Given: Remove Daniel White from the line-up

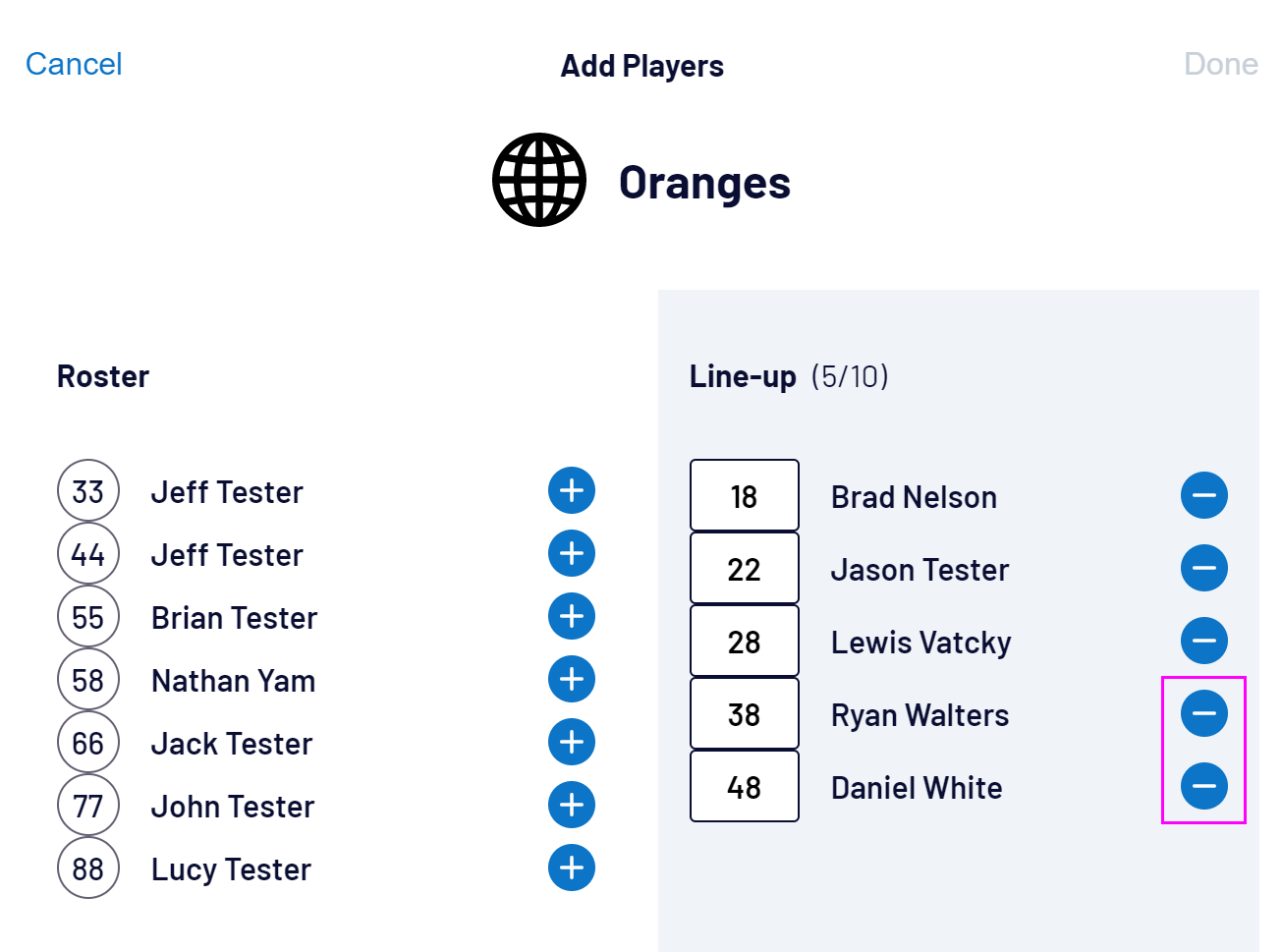Looking at the screenshot, I should [x=1203, y=786].
